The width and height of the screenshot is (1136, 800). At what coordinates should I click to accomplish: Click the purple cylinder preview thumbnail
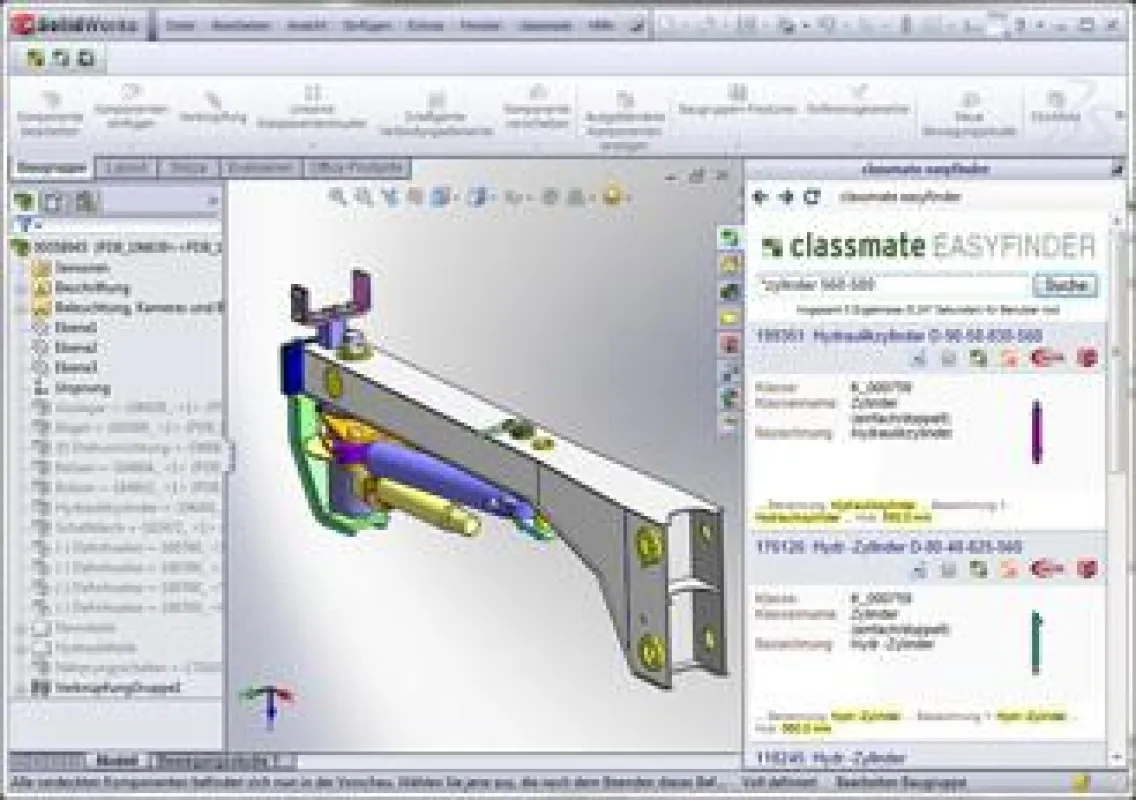coord(1037,431)
